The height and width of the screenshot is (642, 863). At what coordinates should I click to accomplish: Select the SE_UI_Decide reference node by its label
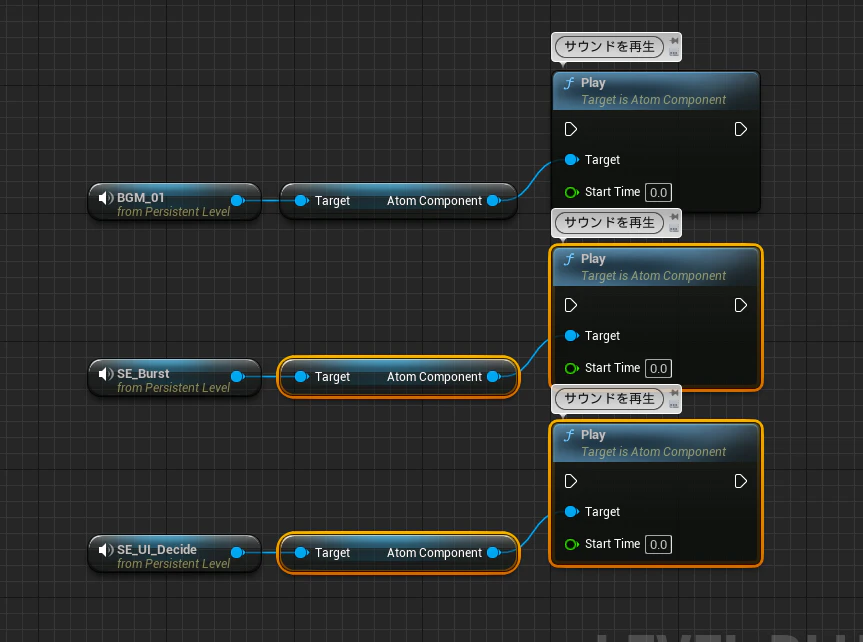157,549
